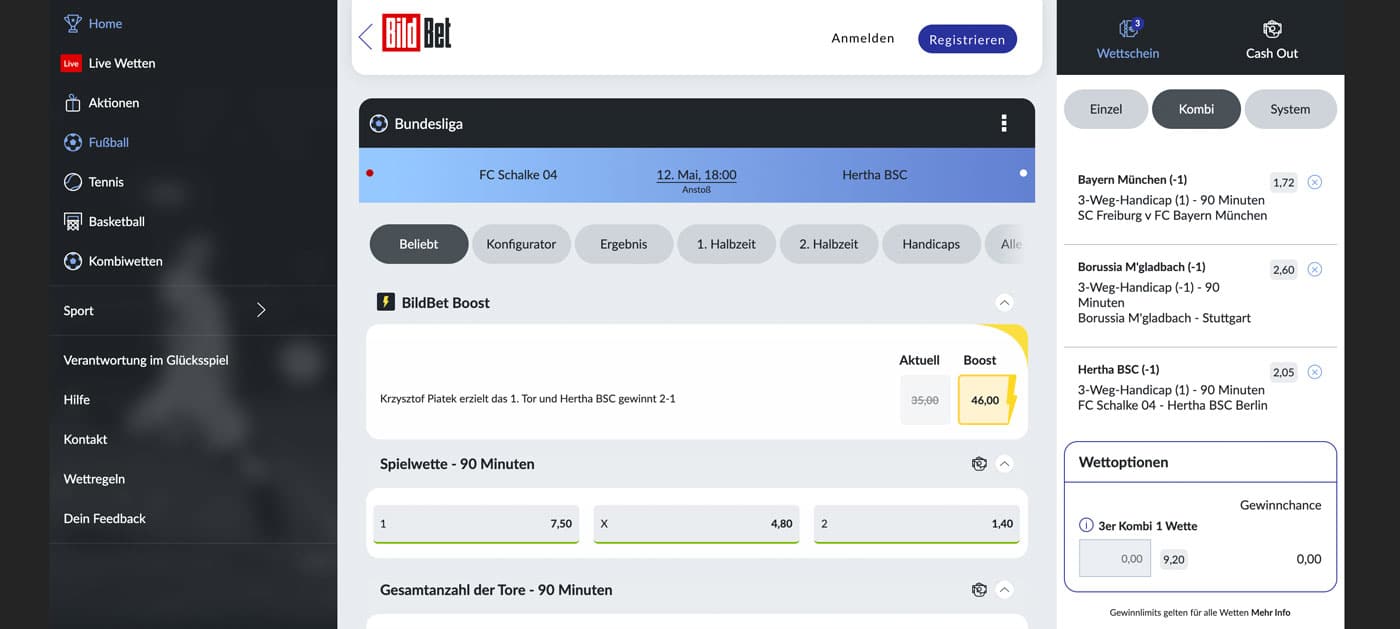This screenshot has height=629, width=1400.
Task: Remove Hertha BSC bet from slip
Action: tap(1315, 372)
